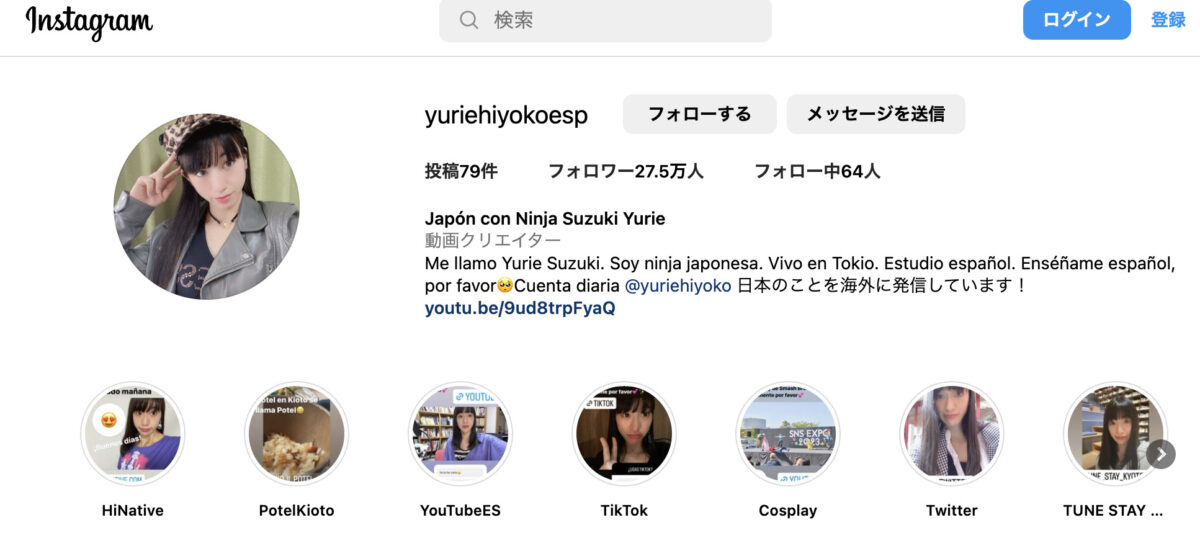Open the Twitter story highlight

click(x=951, y=433)
